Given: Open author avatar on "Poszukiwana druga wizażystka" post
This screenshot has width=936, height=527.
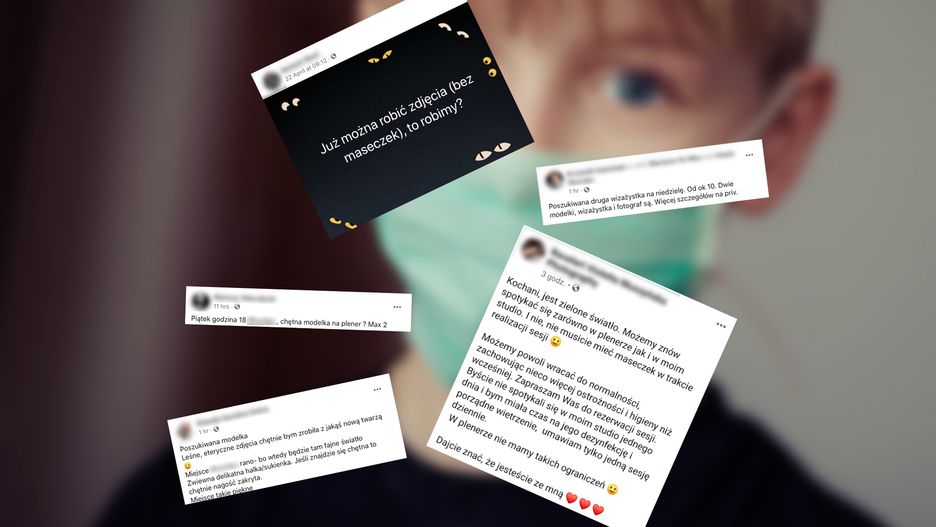Looking at the screenshot, I should [555, 178].
